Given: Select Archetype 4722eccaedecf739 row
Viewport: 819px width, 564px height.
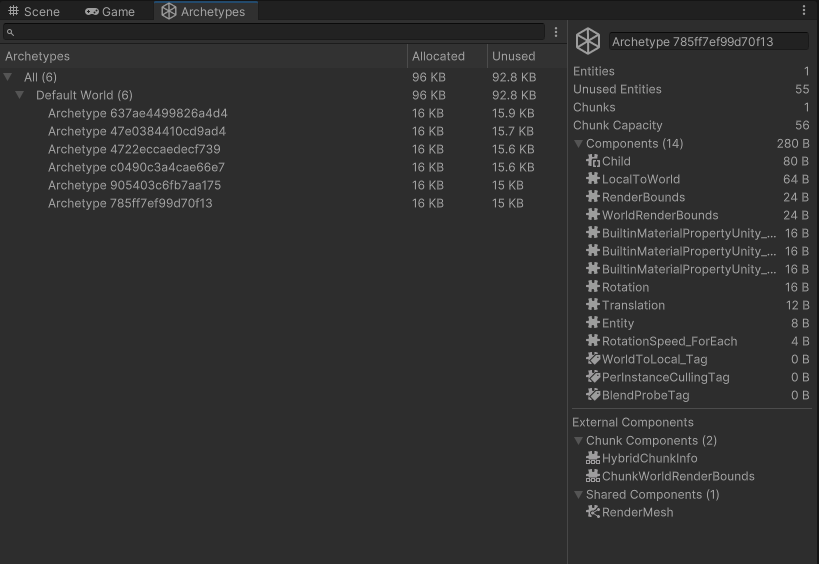Looking at the screenshot, I should click(283, 149).
